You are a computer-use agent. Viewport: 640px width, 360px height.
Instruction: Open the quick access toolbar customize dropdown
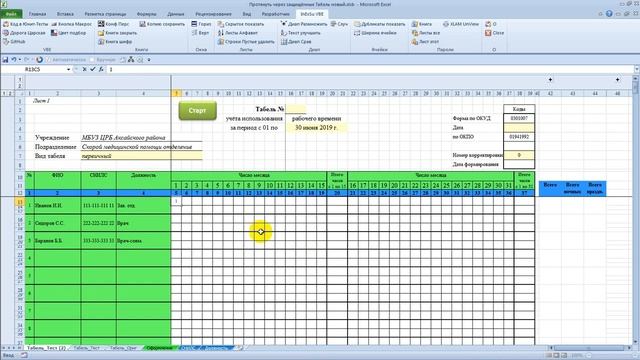[x=149, y=60]
